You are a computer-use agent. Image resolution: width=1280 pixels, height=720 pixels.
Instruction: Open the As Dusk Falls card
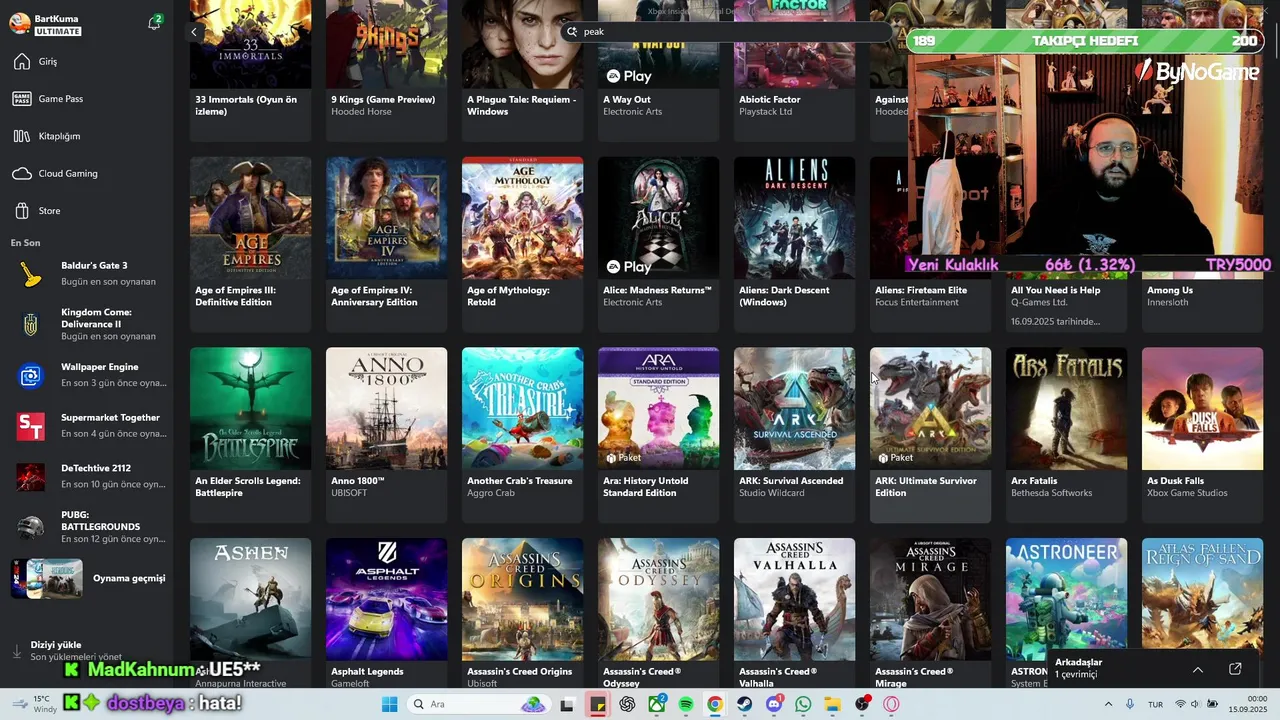tap(1202, 434)
